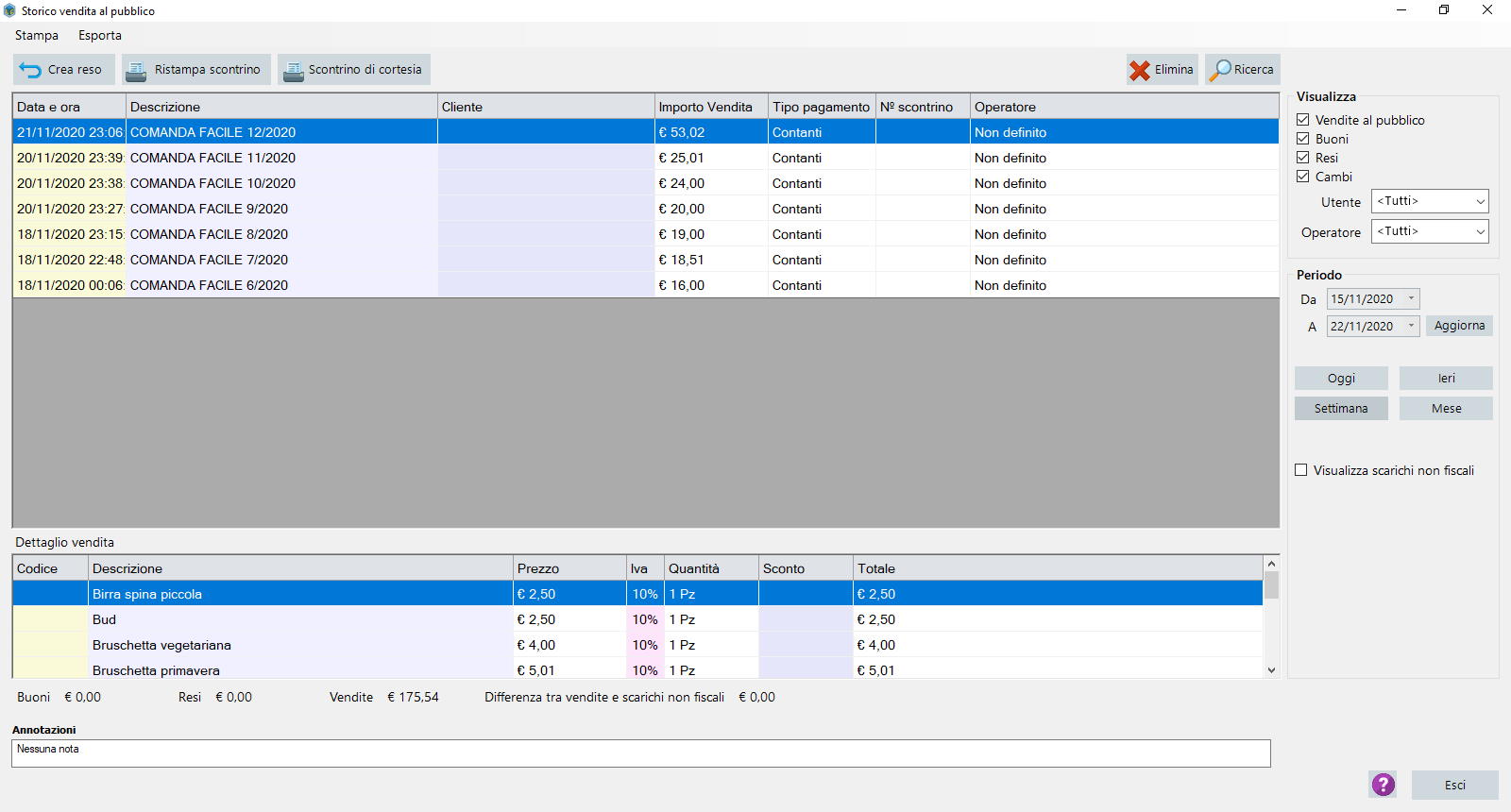The width and height of the screenshot is (1511, 812).
Task: Toggle the Vendite al pubblico checkbox
Action: (1303, 120)
